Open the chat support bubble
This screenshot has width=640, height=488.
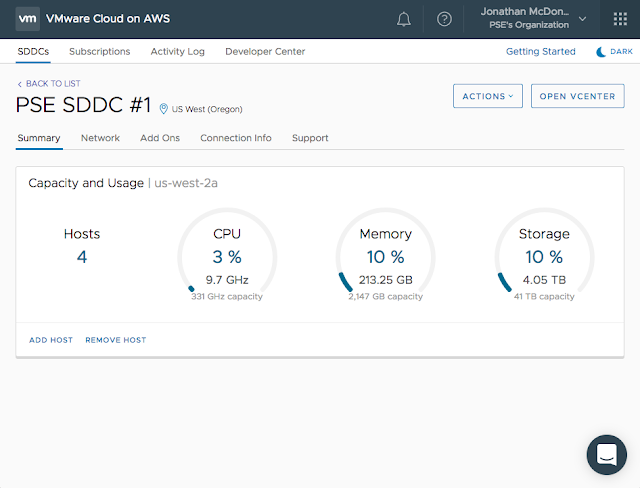[x=606, y=455]
